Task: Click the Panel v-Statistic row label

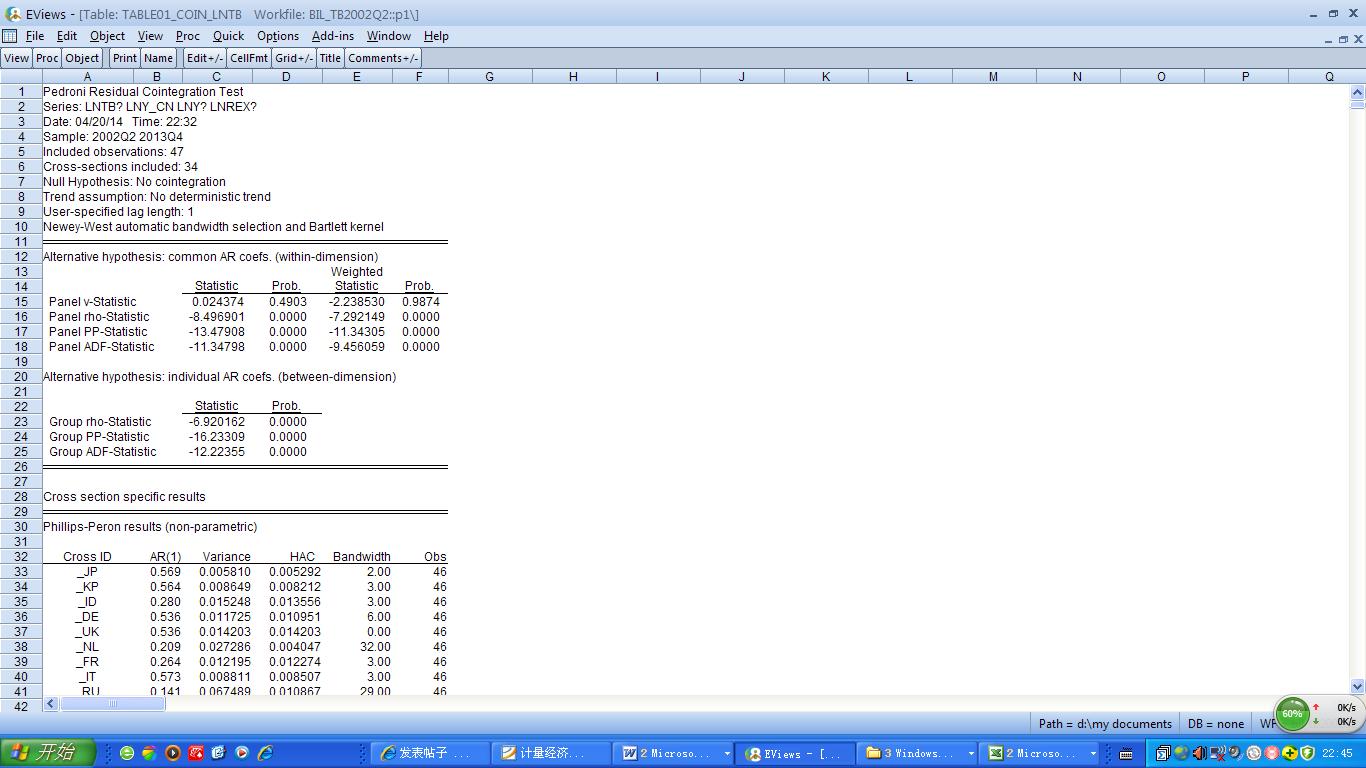Action: coord(92,302)
